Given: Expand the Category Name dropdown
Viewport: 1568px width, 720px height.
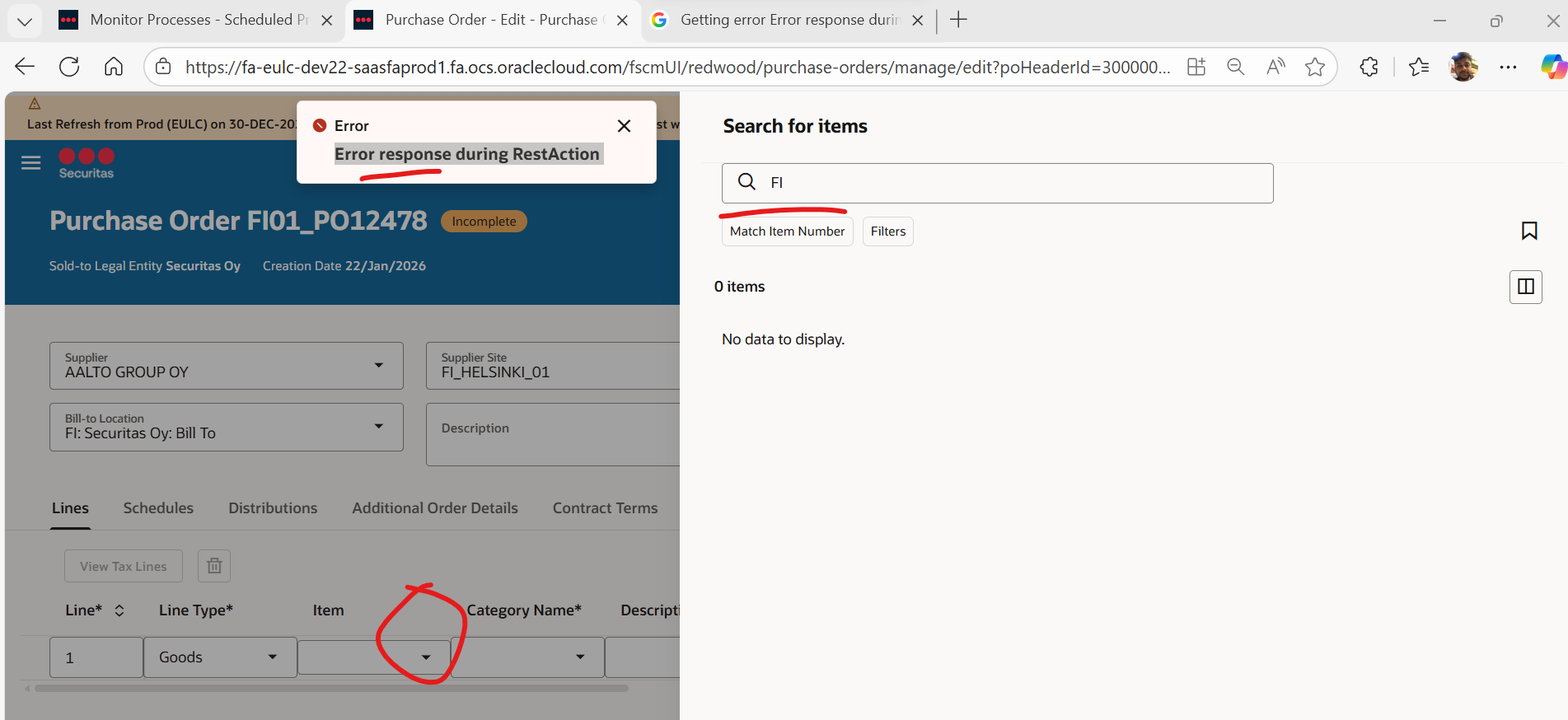Looking at the screenshot, I should click(x=580, y=657).
